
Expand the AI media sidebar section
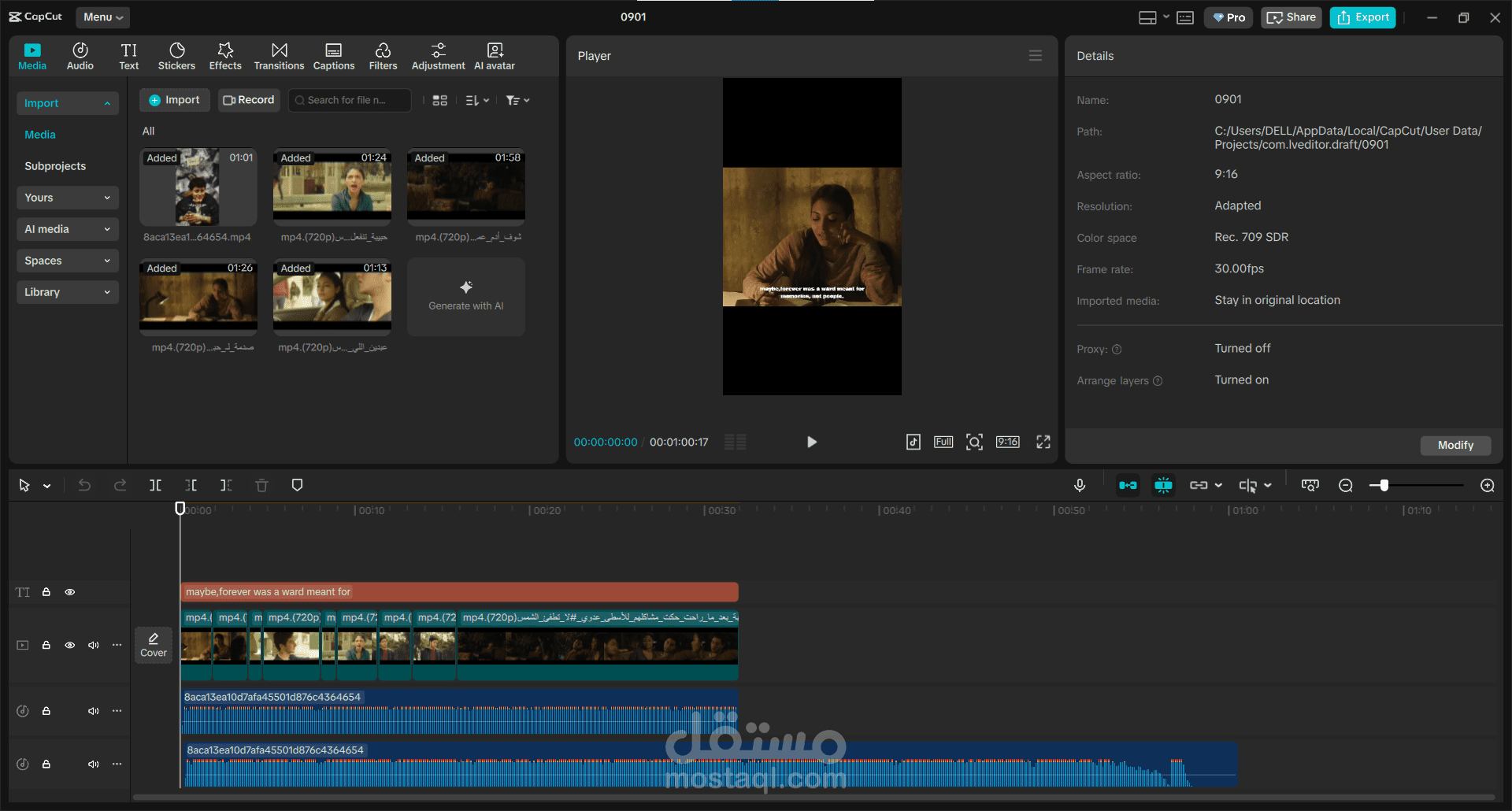(68, 229)
